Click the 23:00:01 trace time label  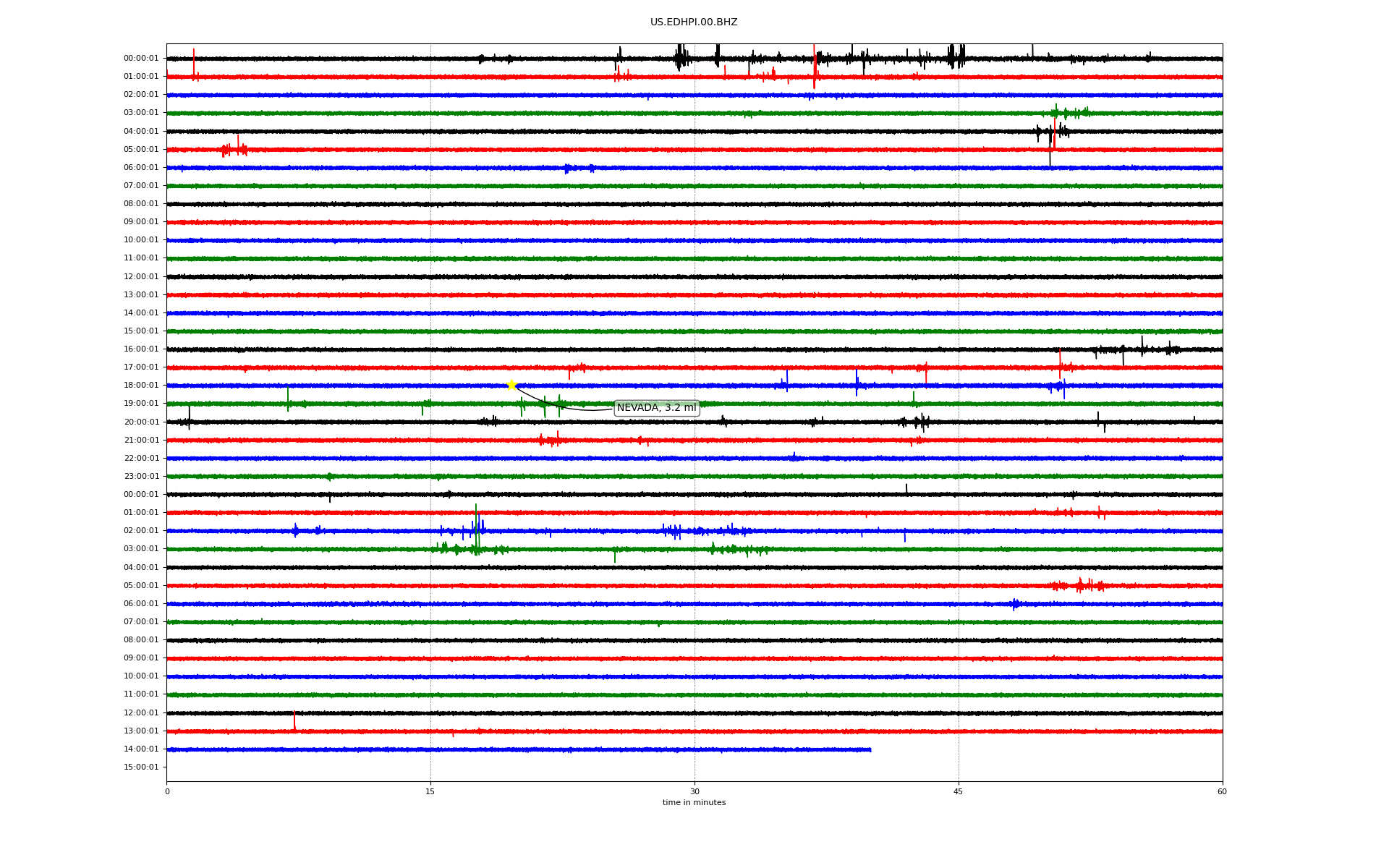point(141,476)
